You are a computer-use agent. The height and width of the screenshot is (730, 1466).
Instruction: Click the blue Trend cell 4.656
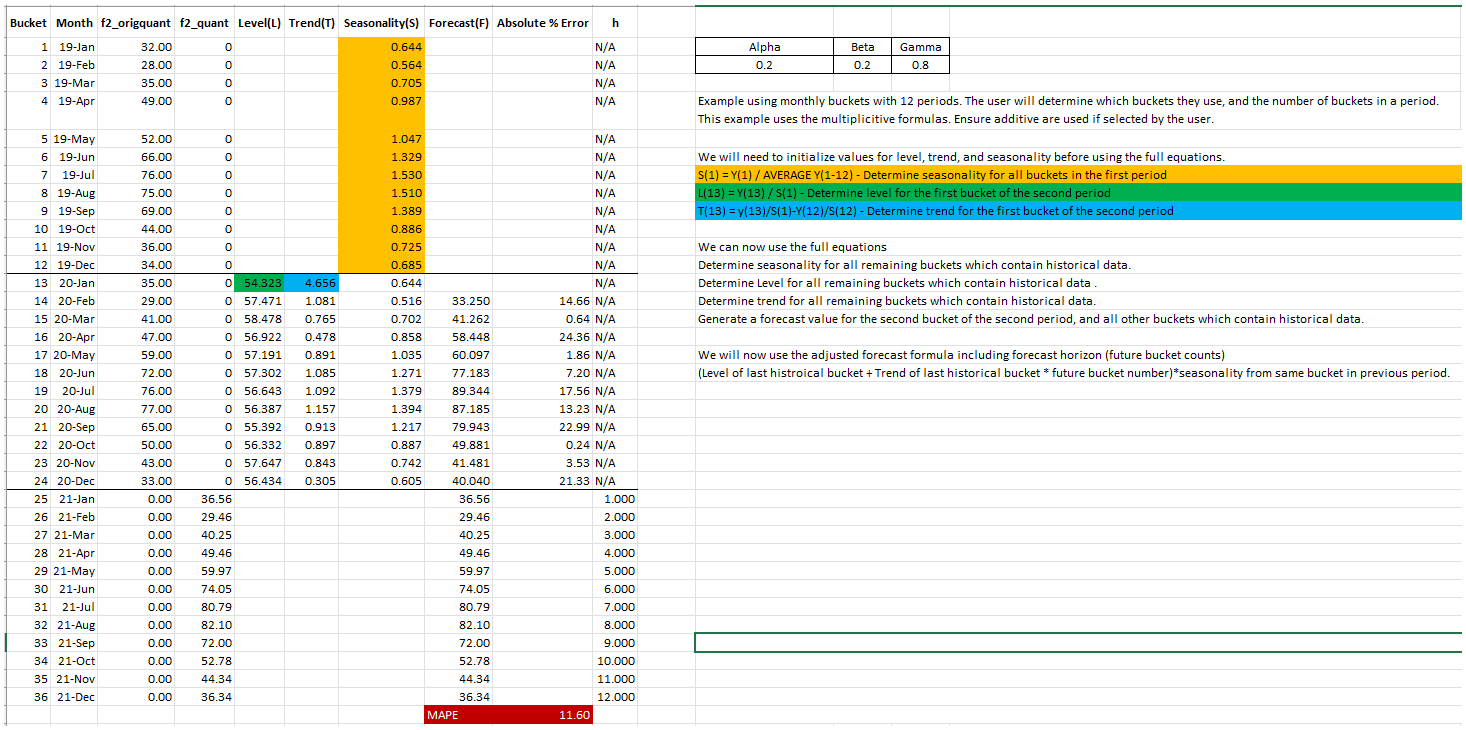tap(311, 283)
